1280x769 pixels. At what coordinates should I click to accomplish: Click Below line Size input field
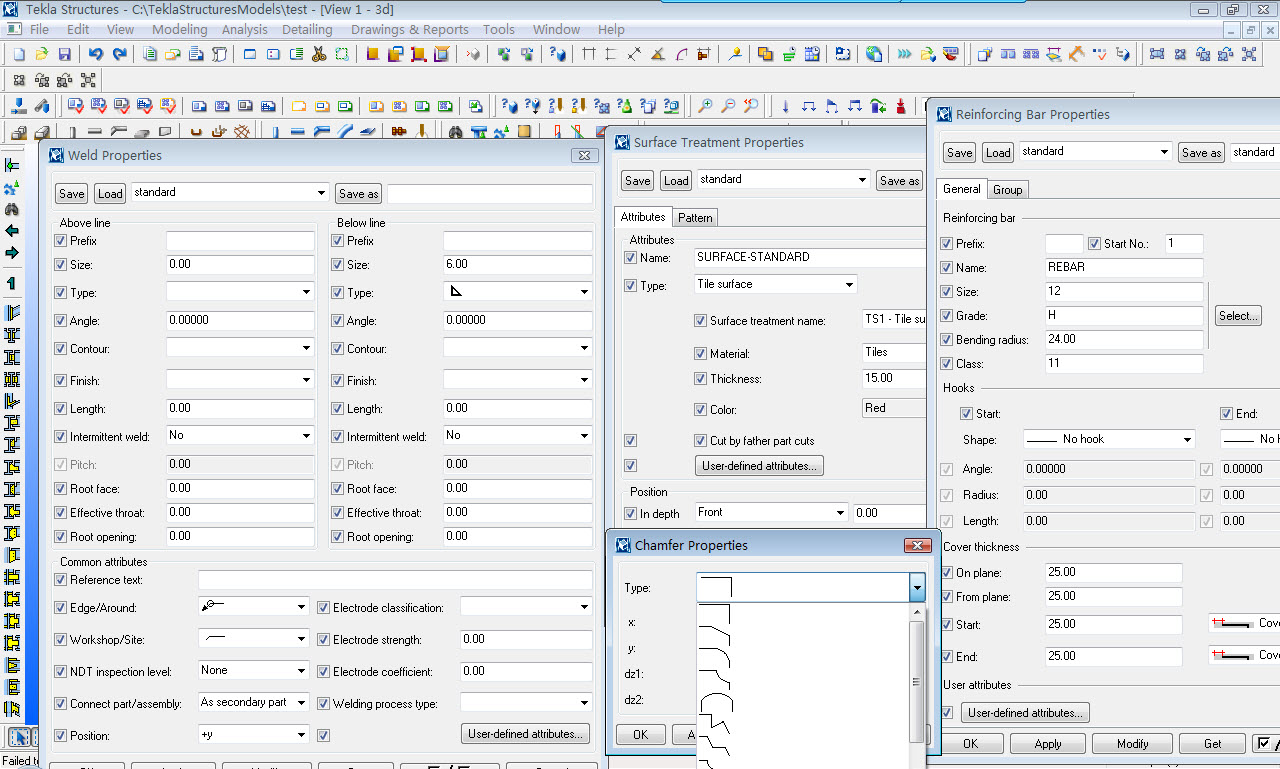[518, 265]
